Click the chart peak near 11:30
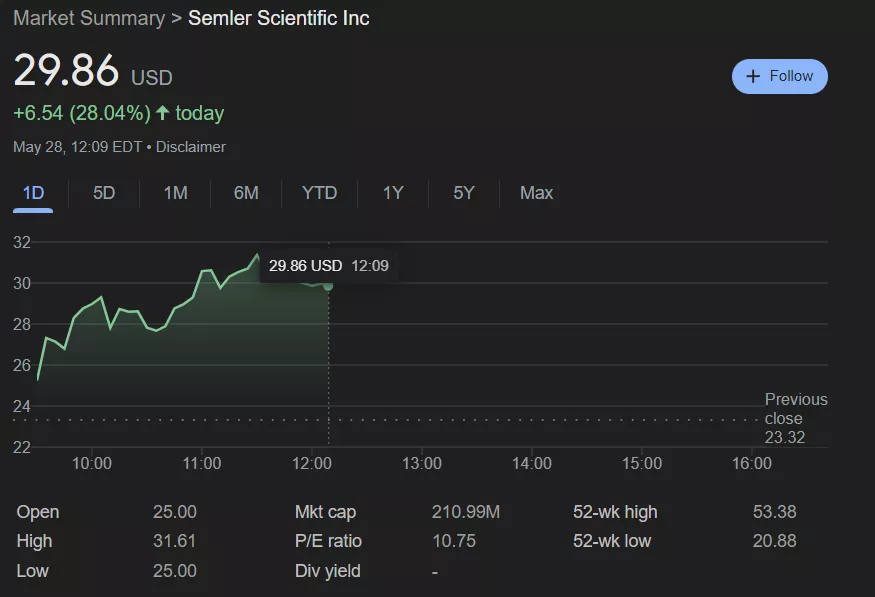875x597 pixels. [257, 254]
